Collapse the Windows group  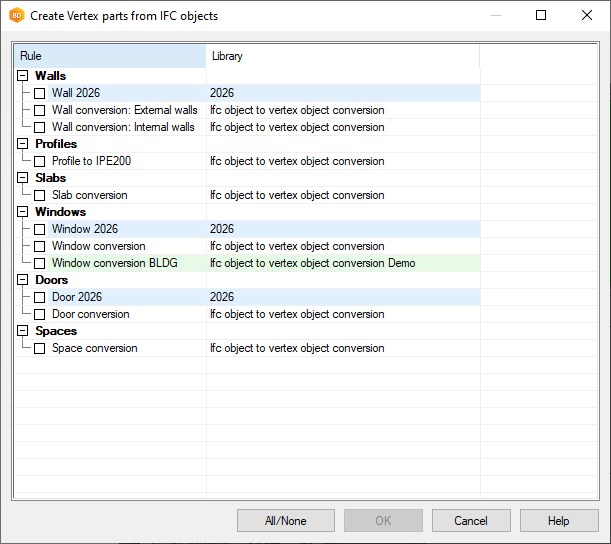[23, 212]
